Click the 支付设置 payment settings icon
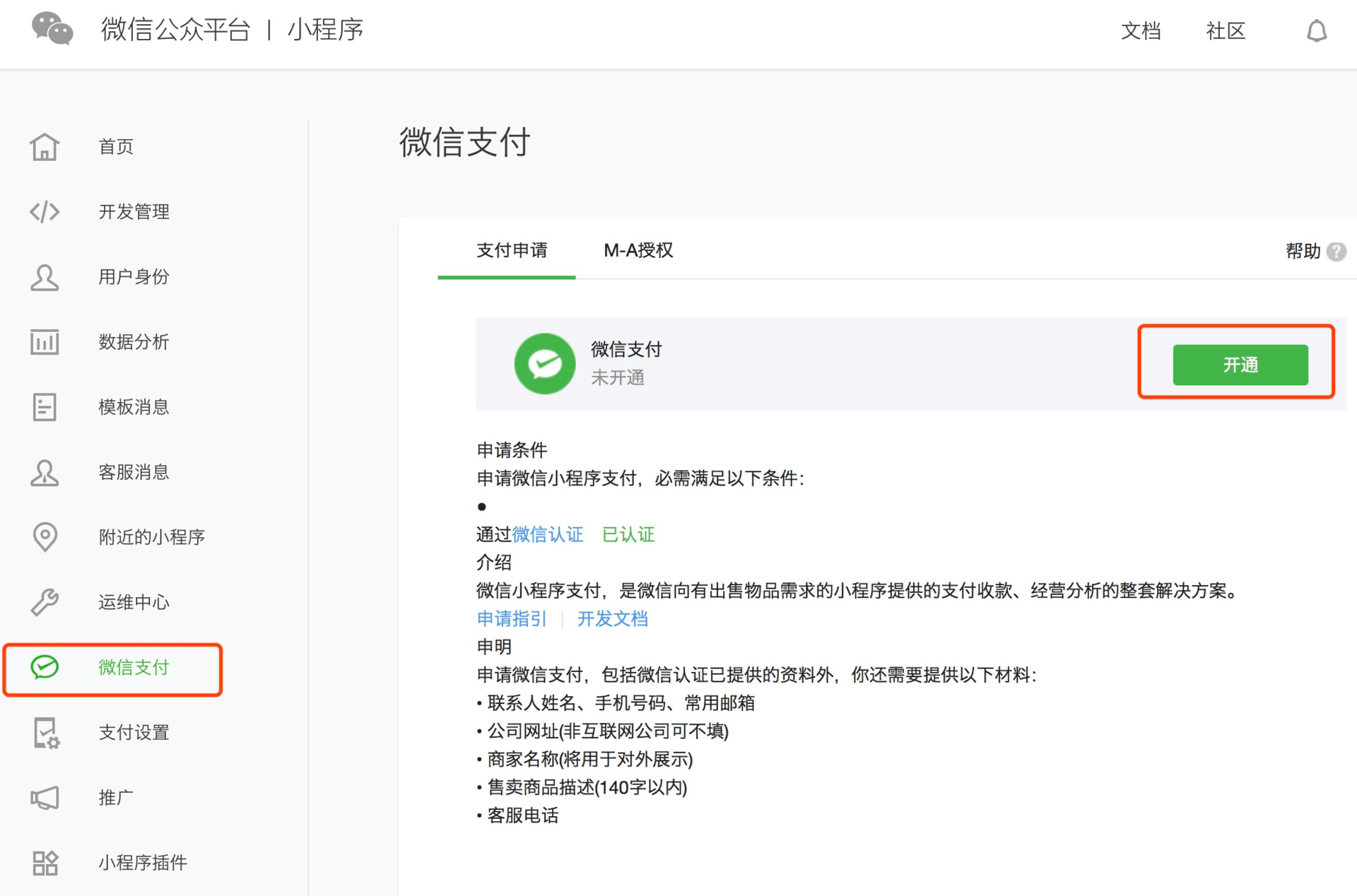Image resolution: width=1357 pixels, height=896 pixels. 44,733
